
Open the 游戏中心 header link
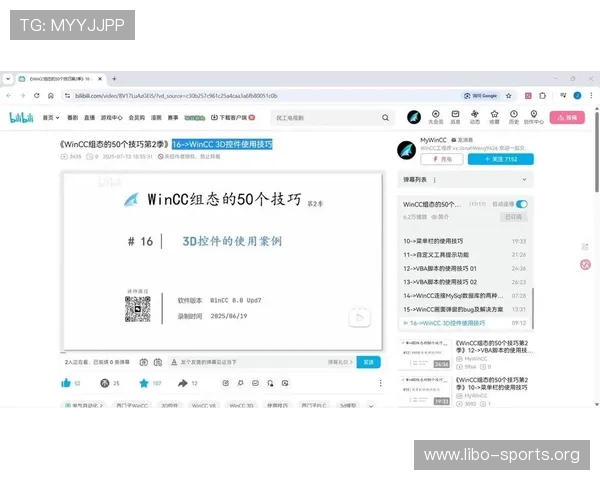(111, 118)
